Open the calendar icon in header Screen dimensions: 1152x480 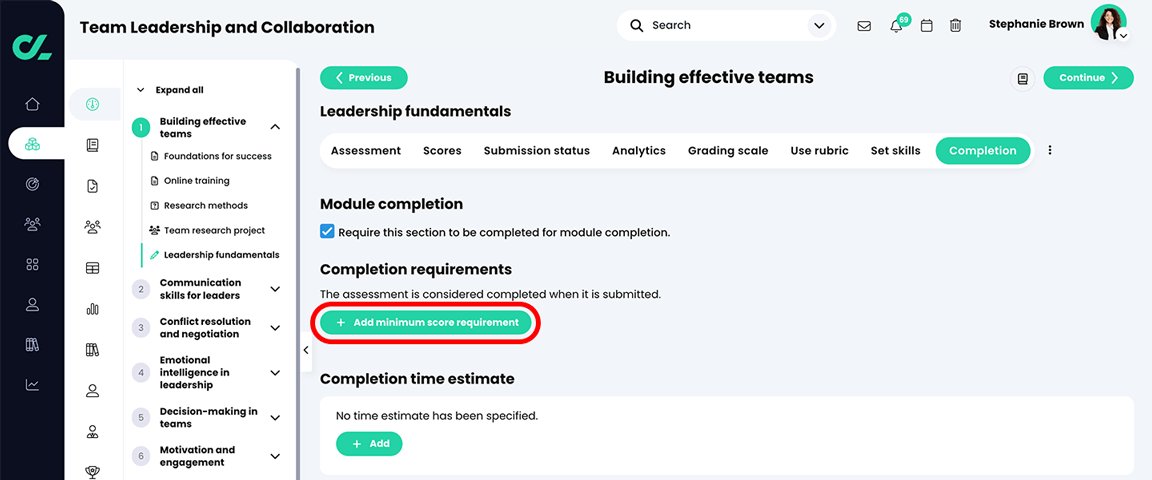(x=926, y=26)
